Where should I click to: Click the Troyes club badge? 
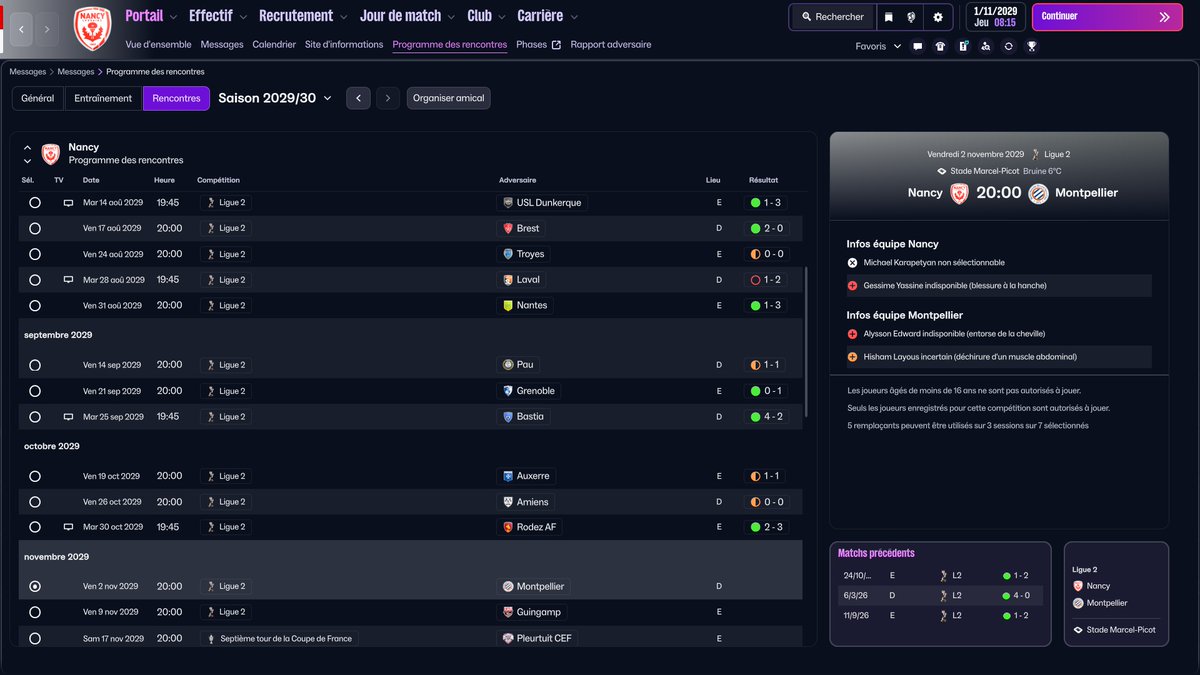click(x=508, y=254)
